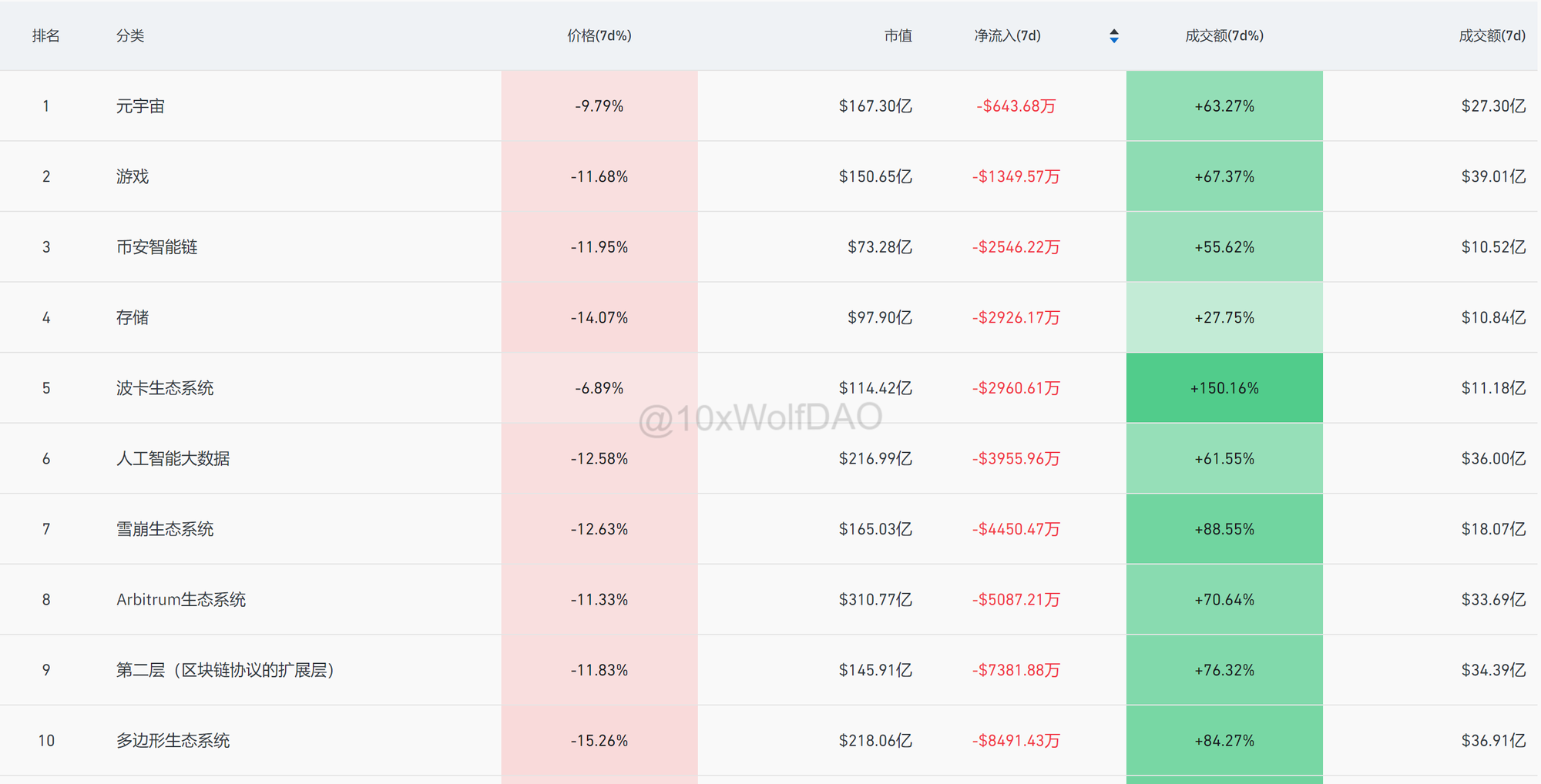This screenshot has height=784, width=1541.
Task: Select price change -6.89% cell
Action: [599, 388]
